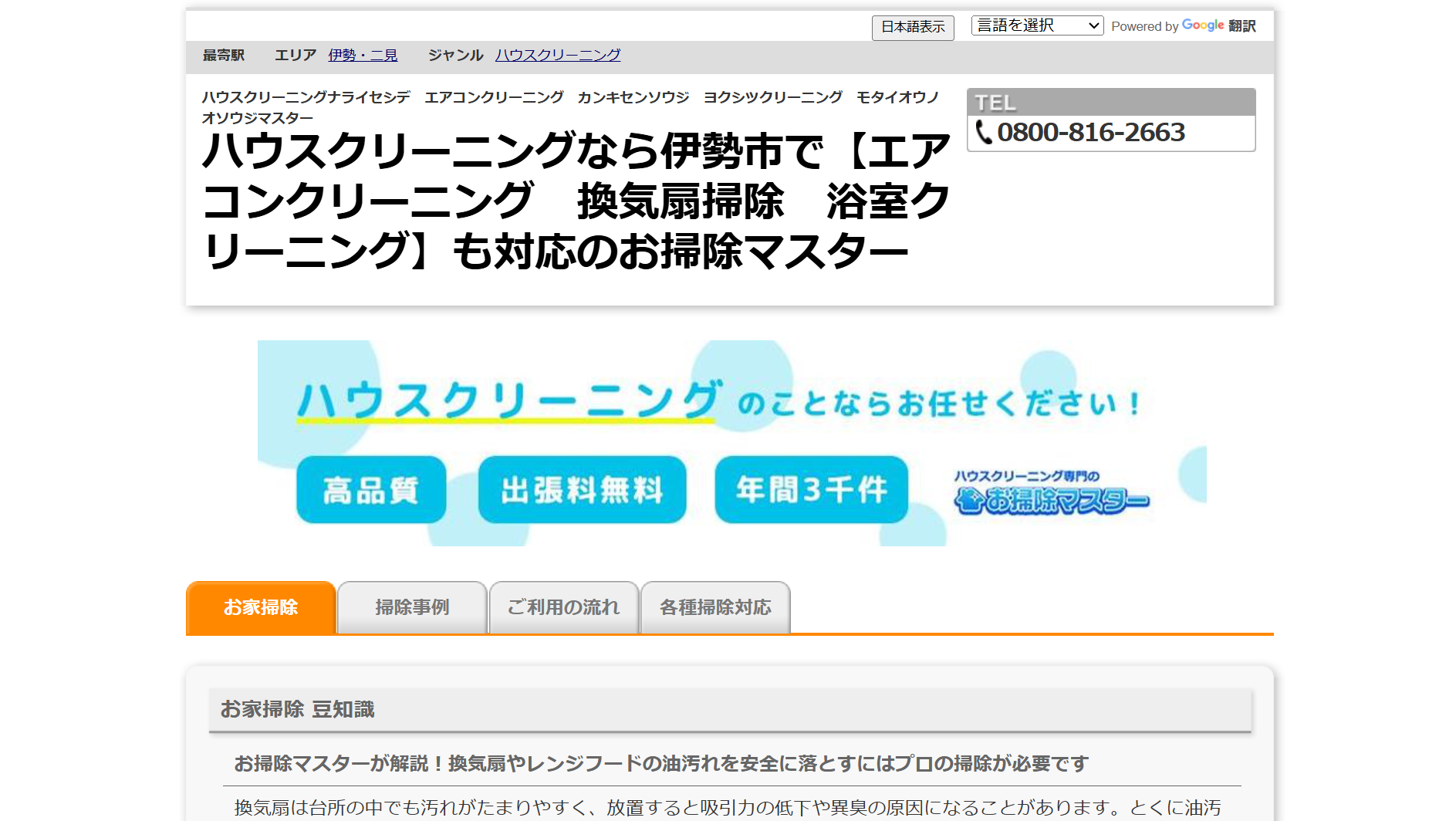This screenshot has height=821, width=1456.
Task: Click the 日本語表示 button
Action: coord(912,27)
